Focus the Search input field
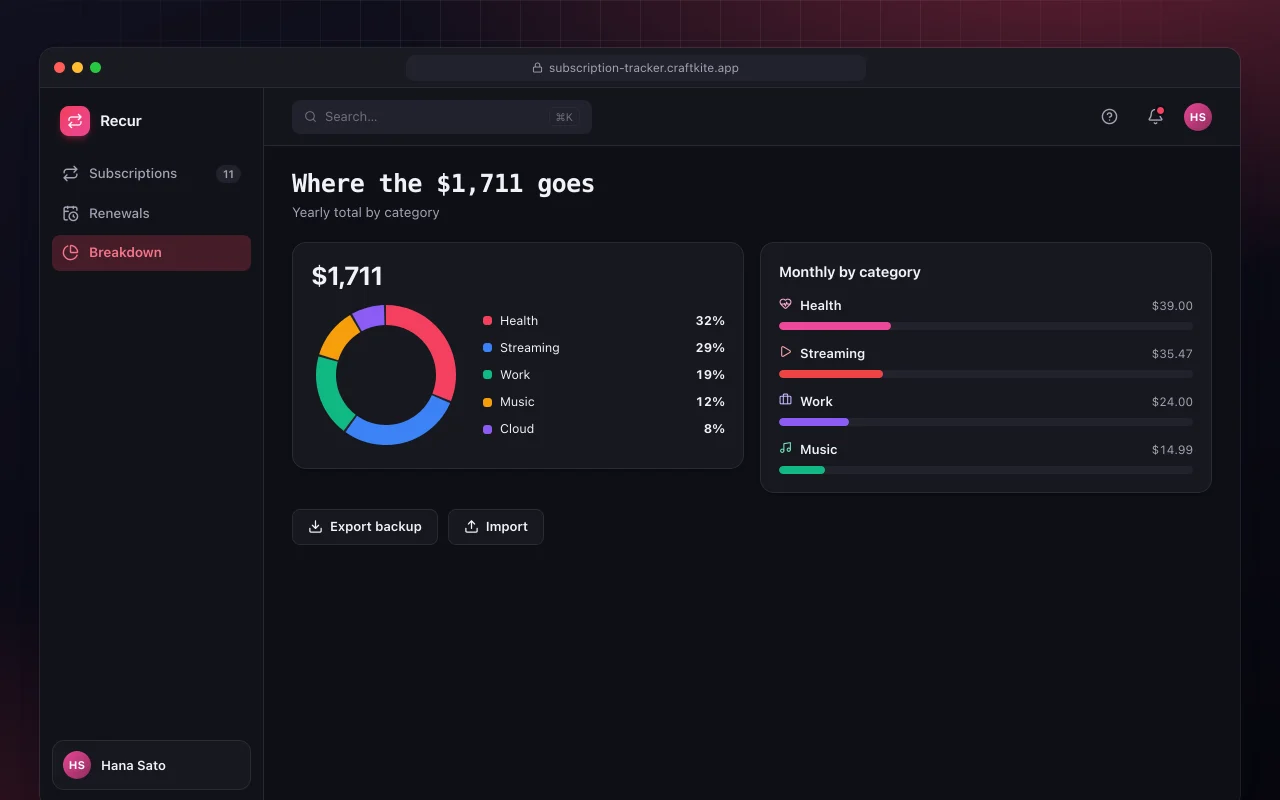The image size is (1280, 800). pos(442,117)
